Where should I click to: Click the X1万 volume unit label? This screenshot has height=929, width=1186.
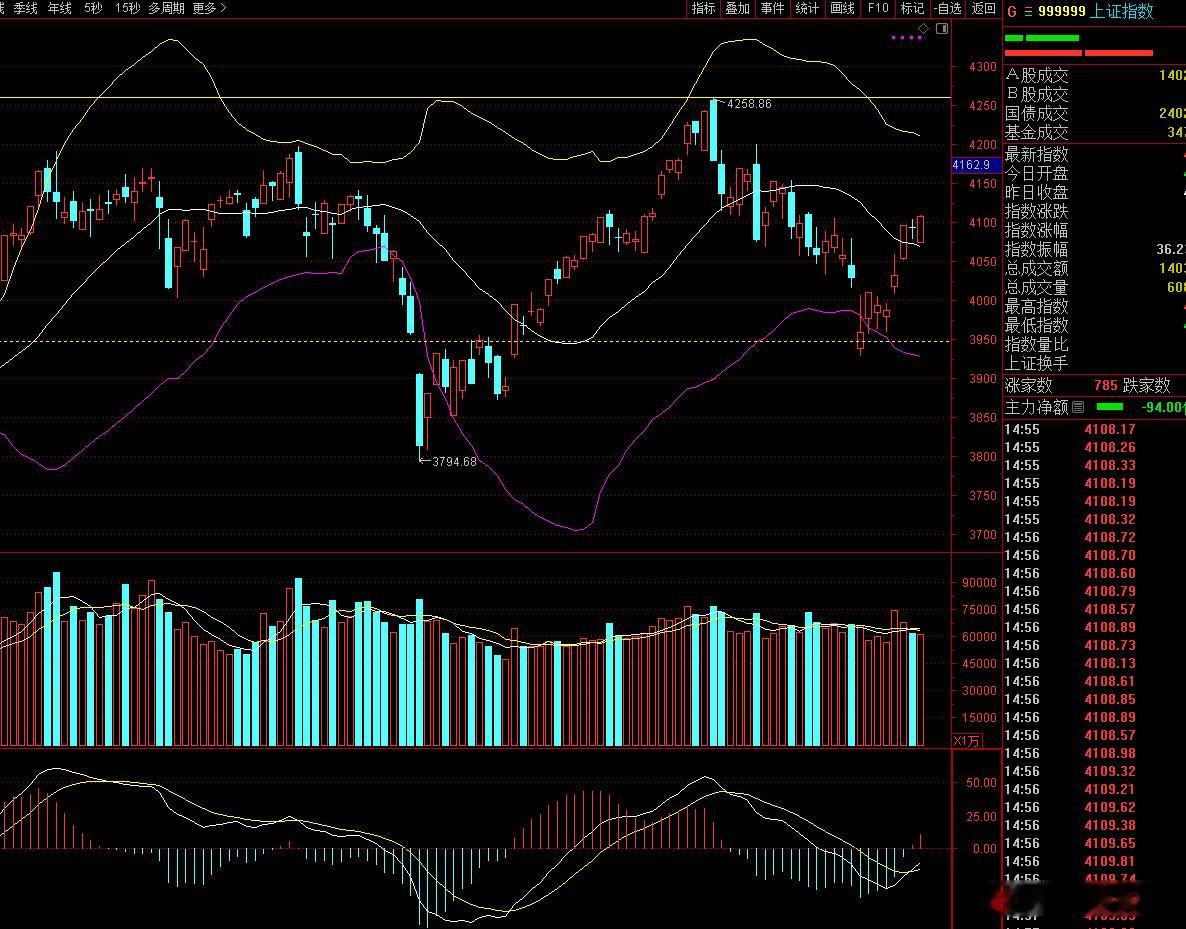[x=967, y=741]
